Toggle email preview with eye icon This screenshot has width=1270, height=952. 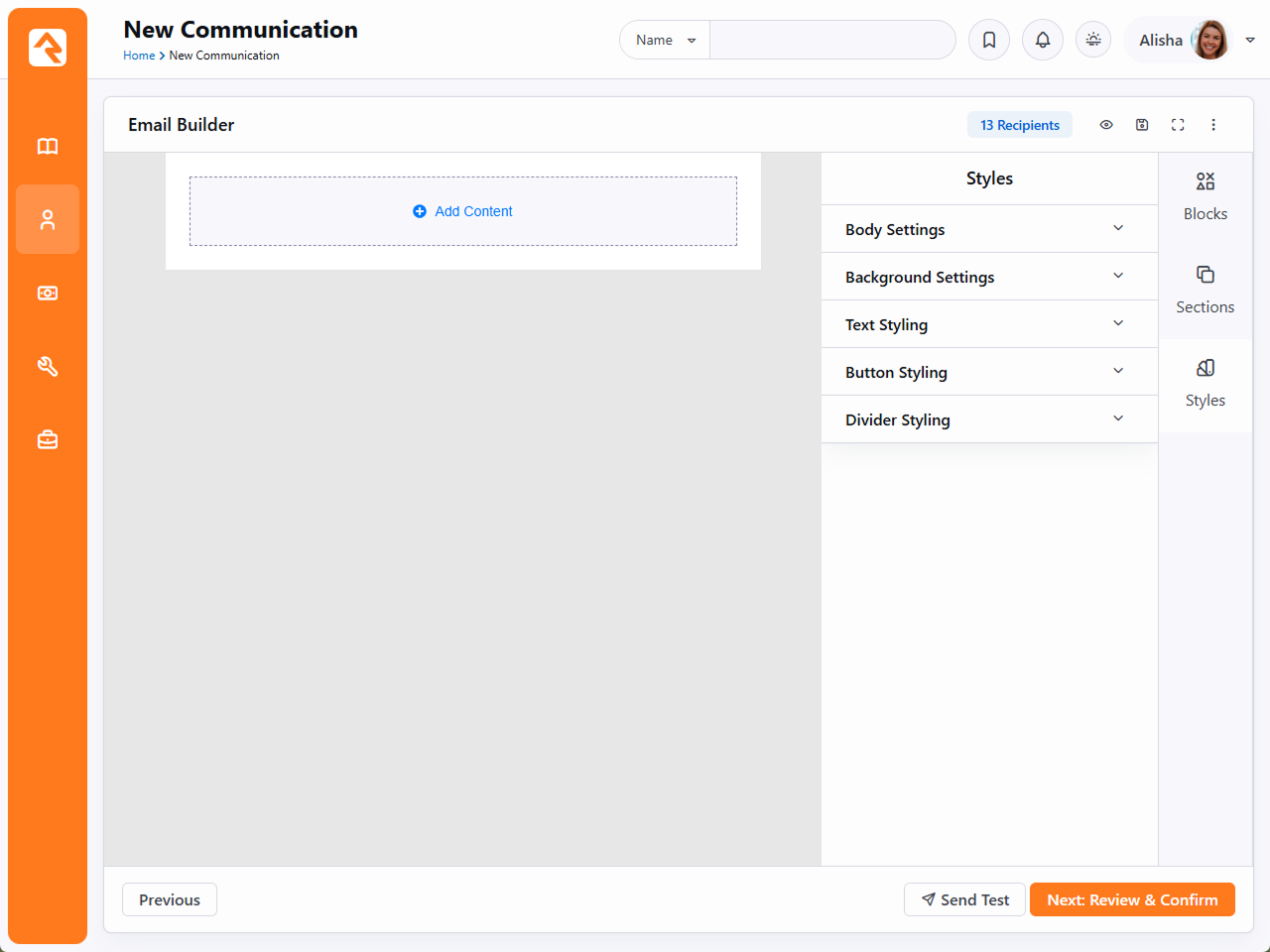pos(1106,125)
